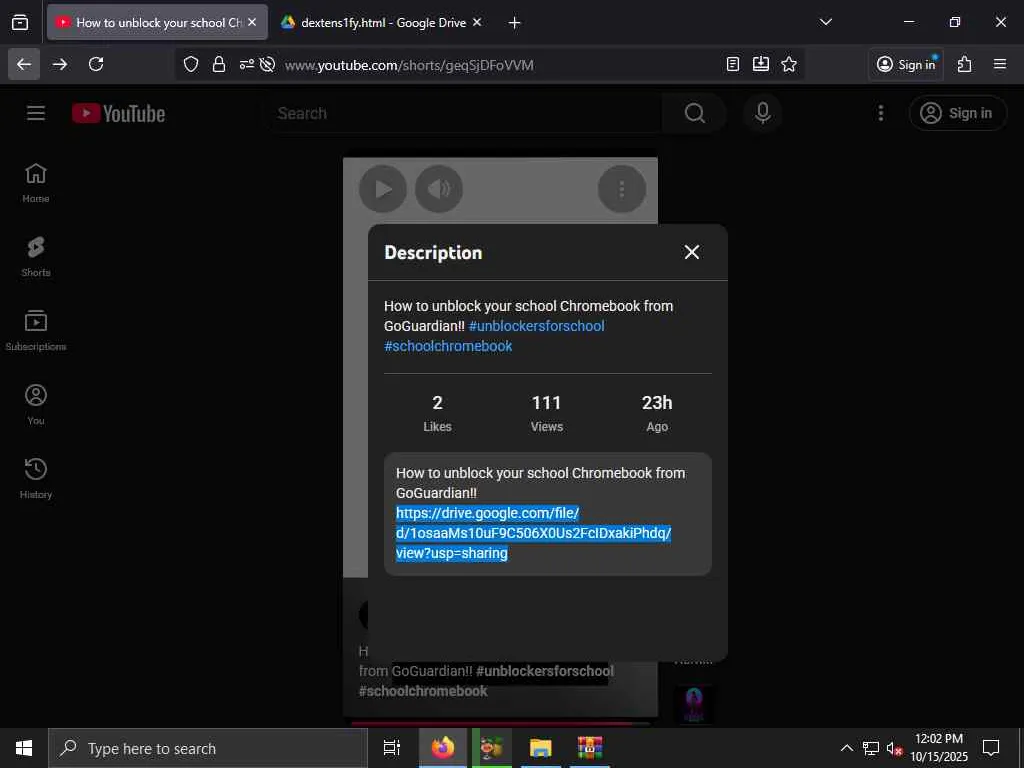This screenshot has height=768, width=1024.
Task: Open Shorts player more options button
Action: [x=622, y=189]
